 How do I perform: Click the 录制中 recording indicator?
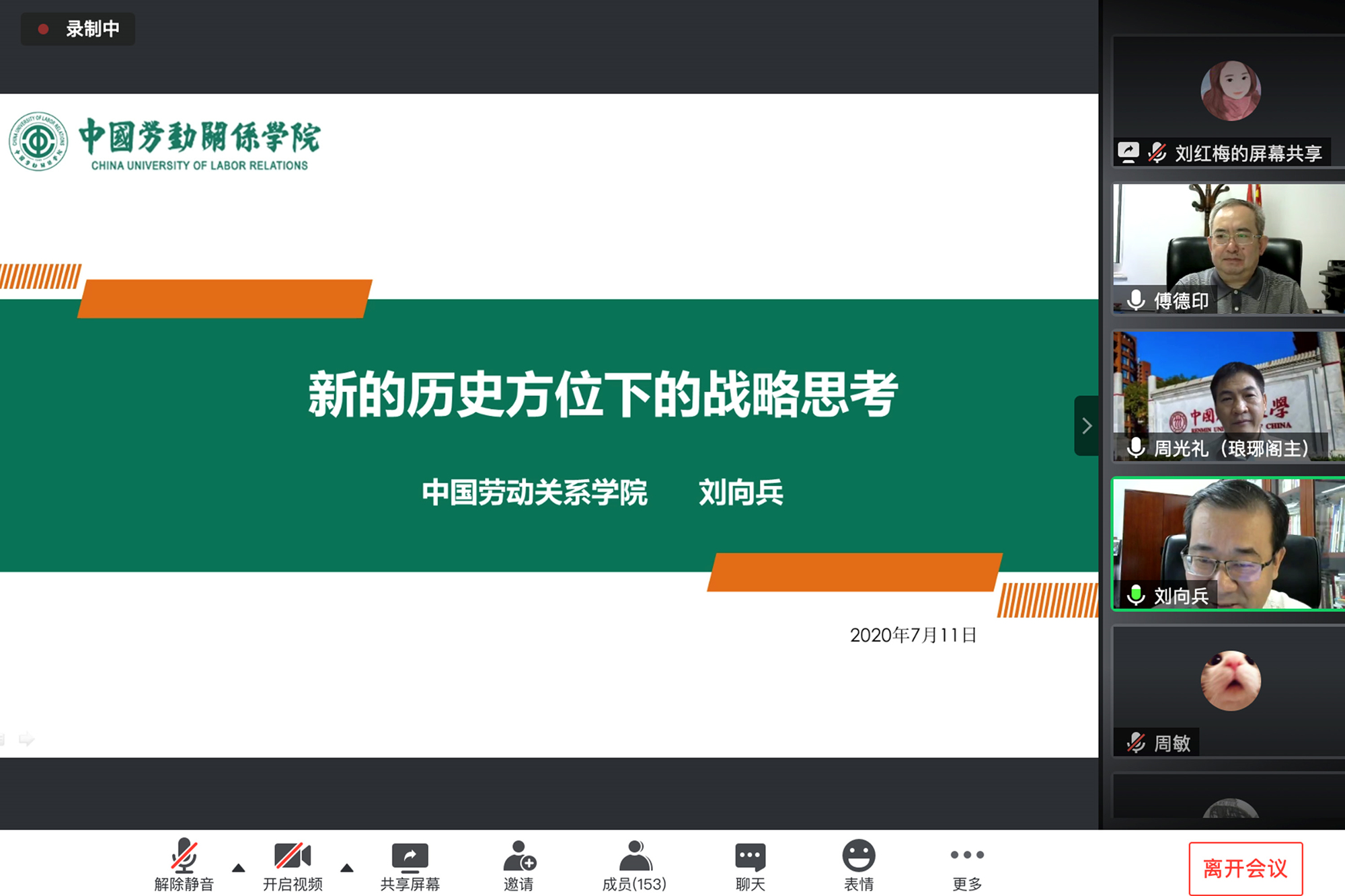coord(78,29)
